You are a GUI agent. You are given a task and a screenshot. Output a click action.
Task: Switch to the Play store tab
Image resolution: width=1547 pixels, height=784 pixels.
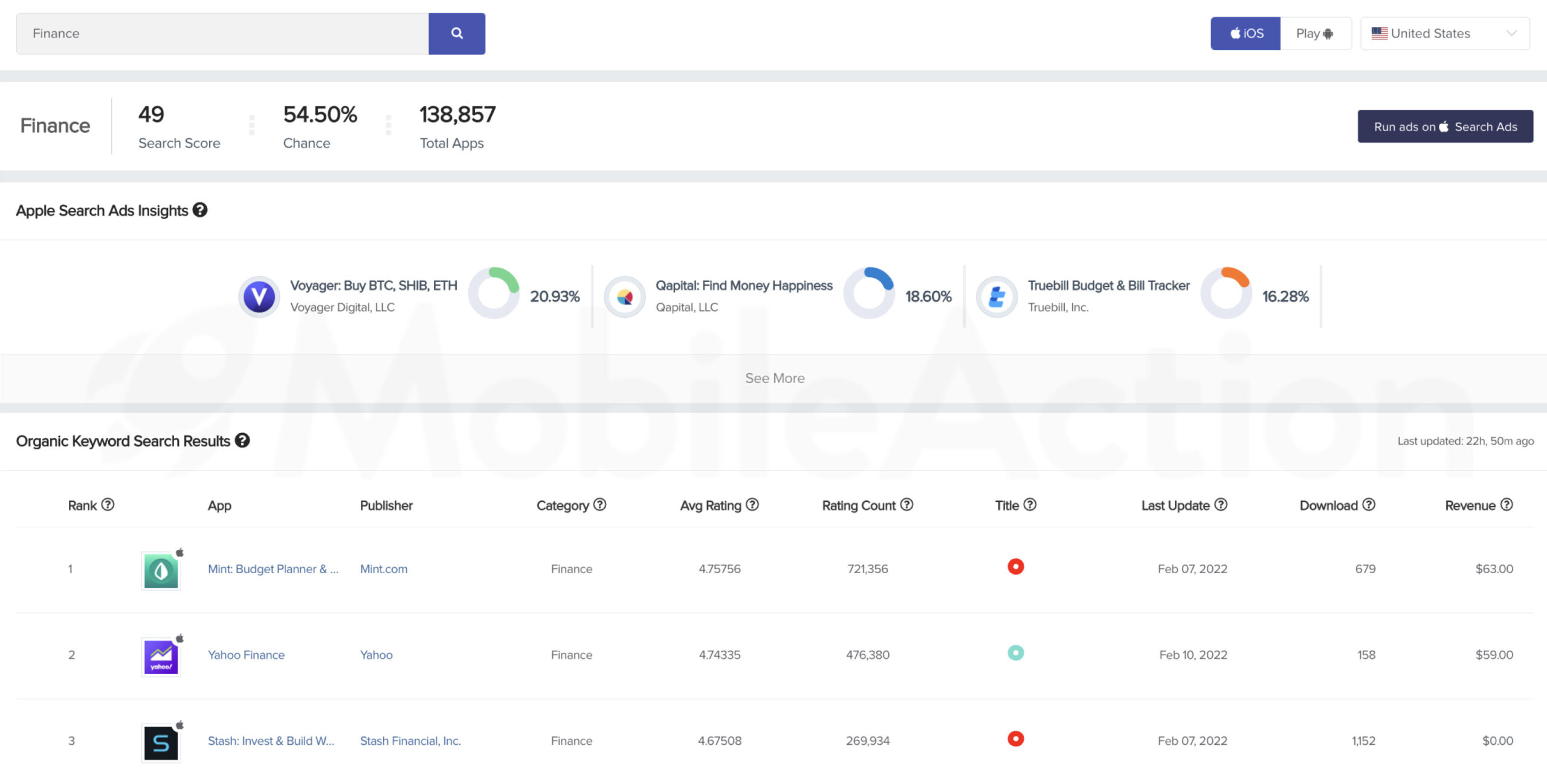click(1316, 33)
